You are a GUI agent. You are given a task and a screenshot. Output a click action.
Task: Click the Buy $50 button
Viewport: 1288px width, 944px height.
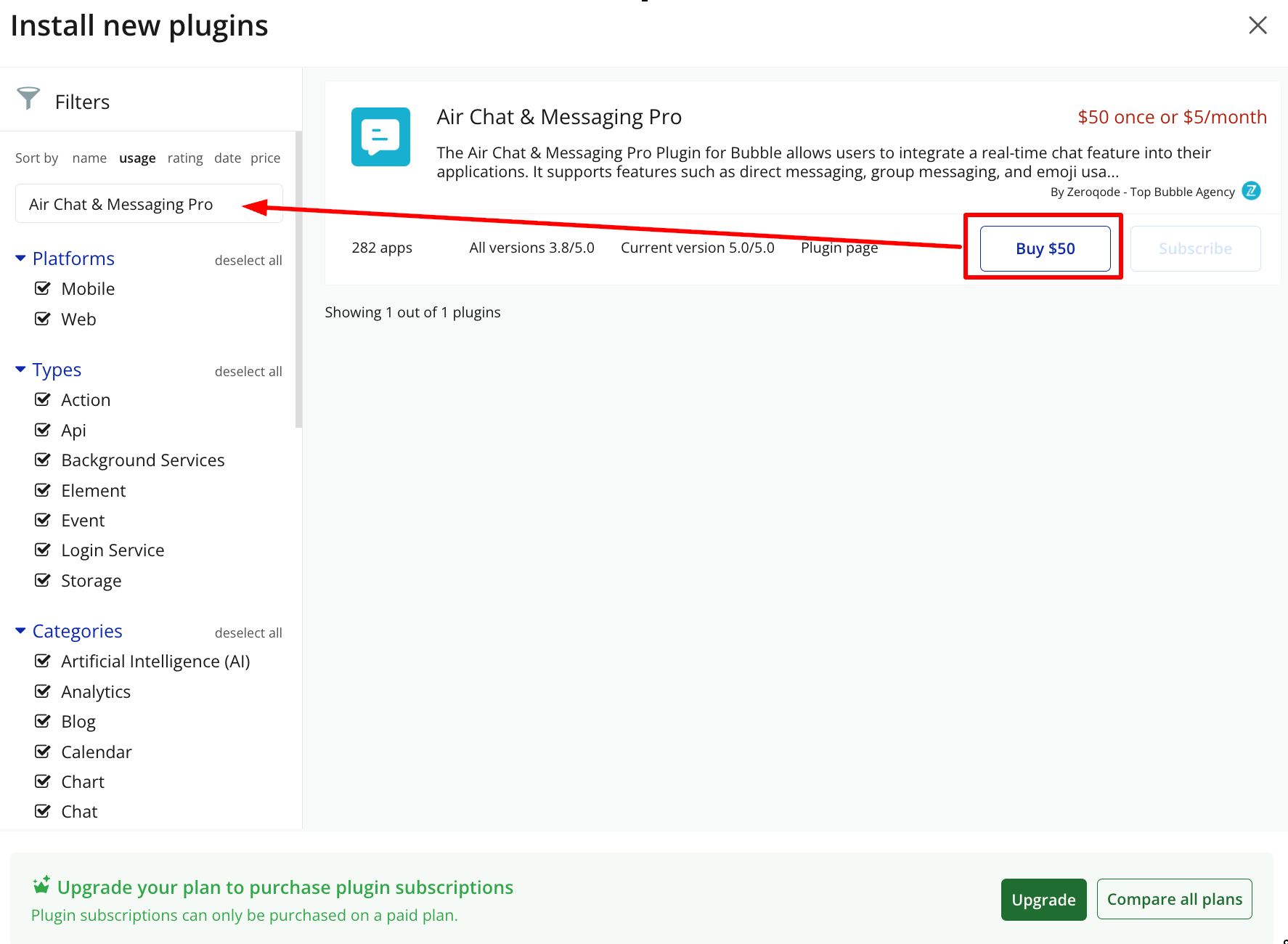coord(1046,248)
